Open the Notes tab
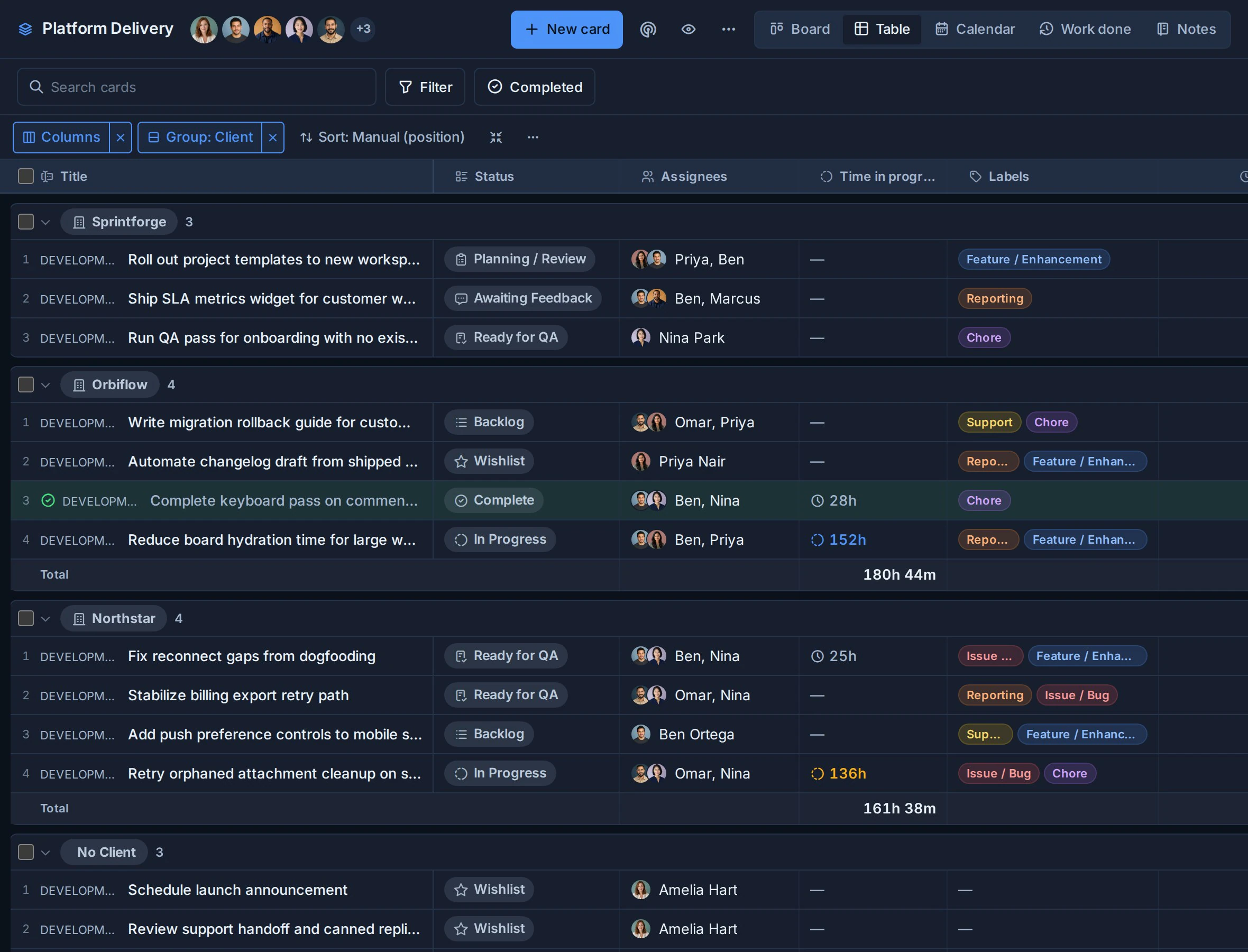 click(x=1186, y=29)
